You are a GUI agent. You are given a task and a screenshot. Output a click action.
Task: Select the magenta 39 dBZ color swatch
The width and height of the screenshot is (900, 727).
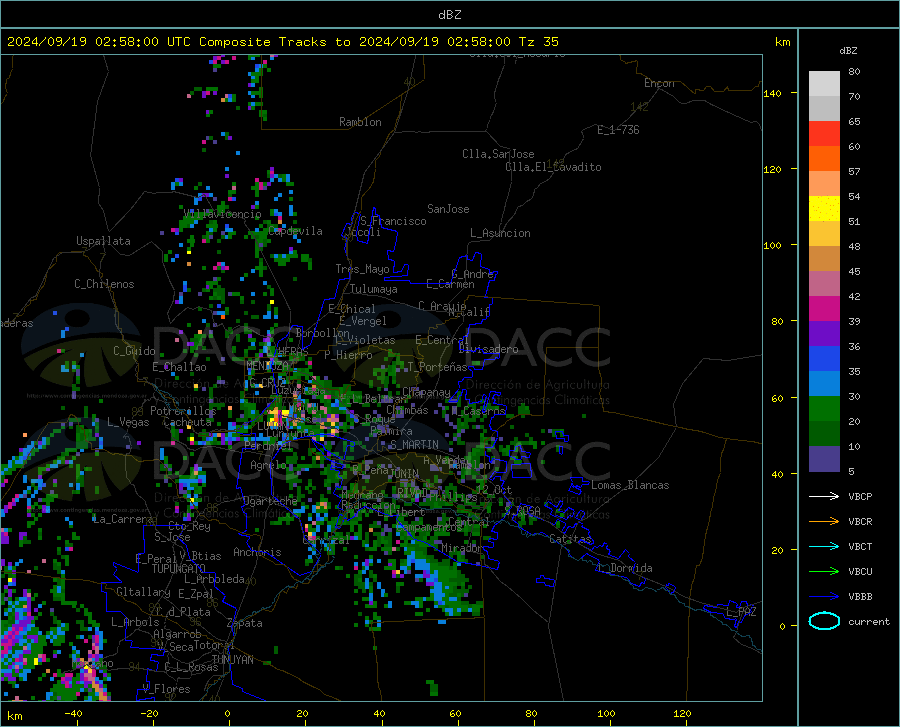point(824,309)
